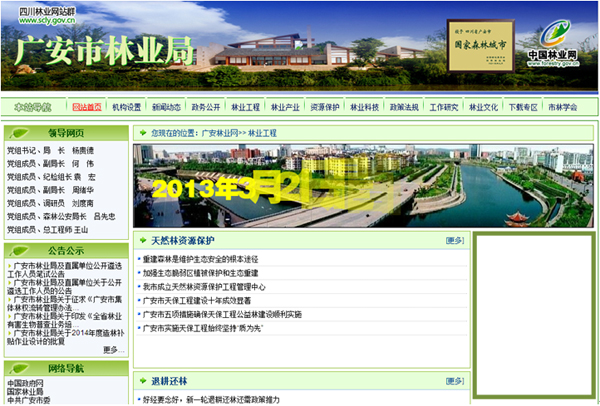Go to 政策法规 in the navigation bar
The image size is (600, 406).
point(404,107)
